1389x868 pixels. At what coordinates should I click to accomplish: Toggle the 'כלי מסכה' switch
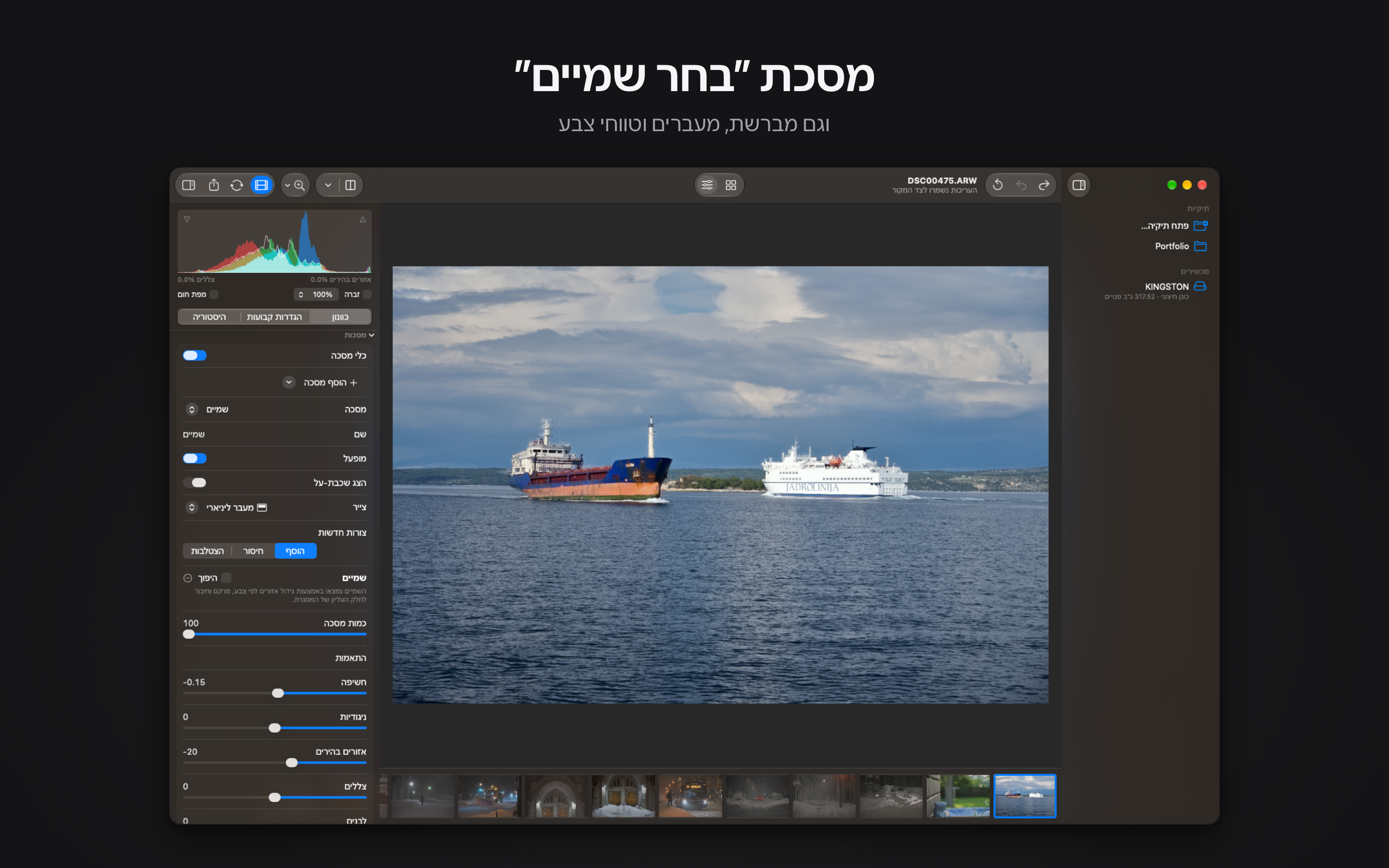pyautogui.click(x=194, y=355)
